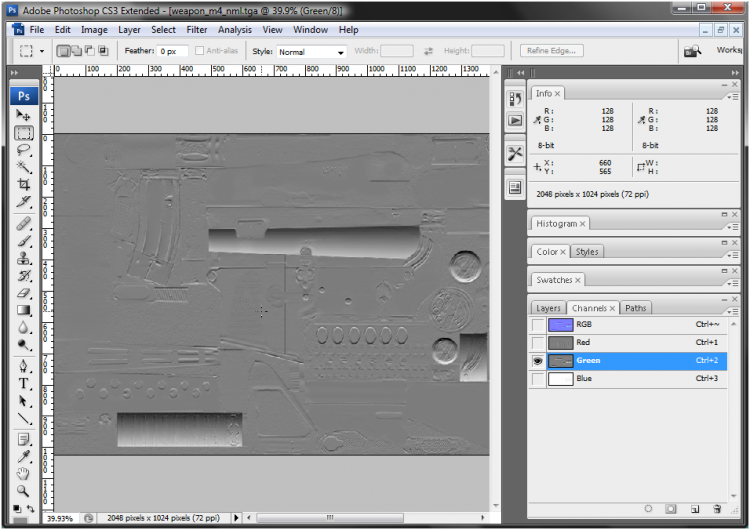This screenshot has width=750, height=530.
Task: Select the Move tool
Action: [23, 116]
